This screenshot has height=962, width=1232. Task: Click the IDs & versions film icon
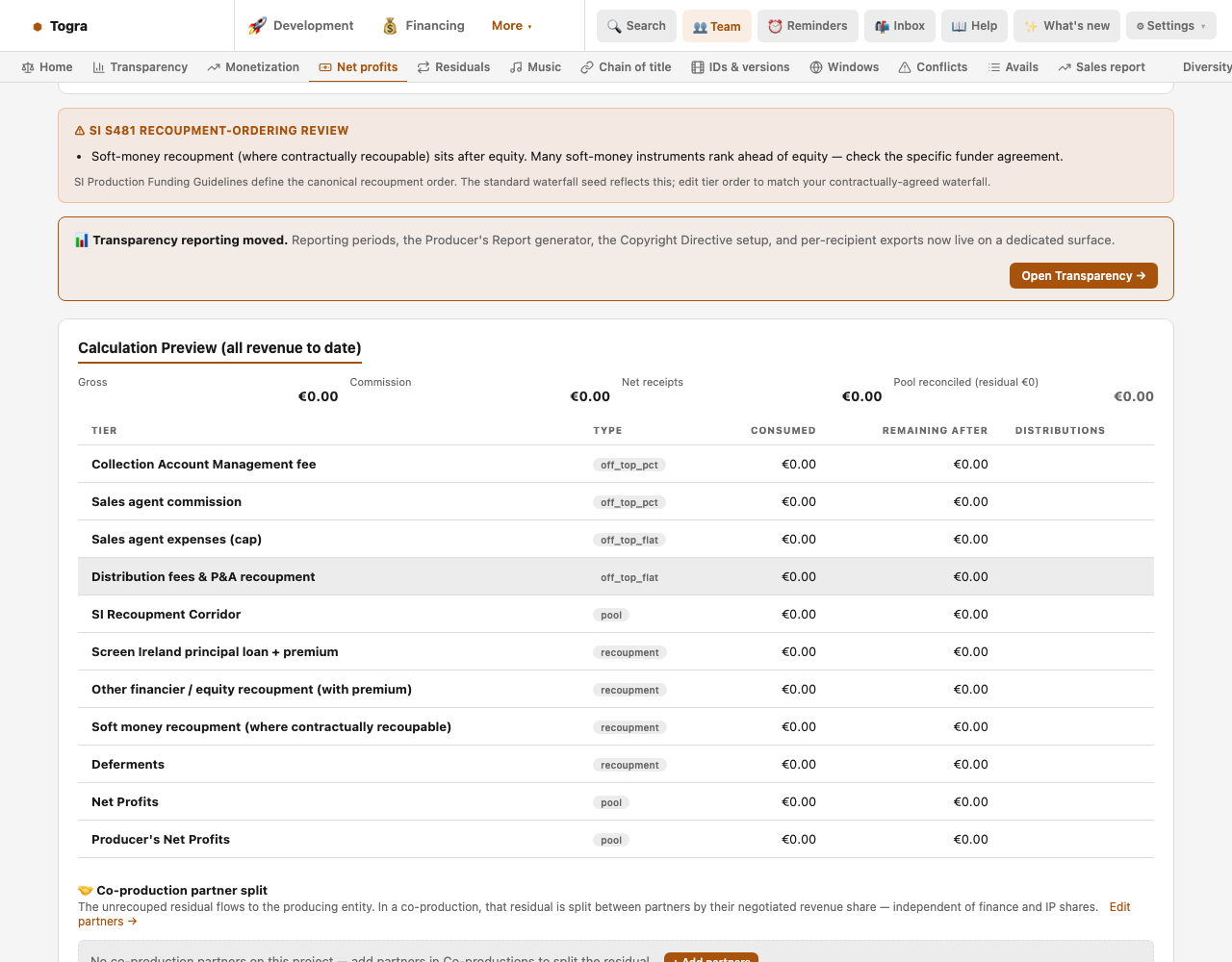[698, 67]
